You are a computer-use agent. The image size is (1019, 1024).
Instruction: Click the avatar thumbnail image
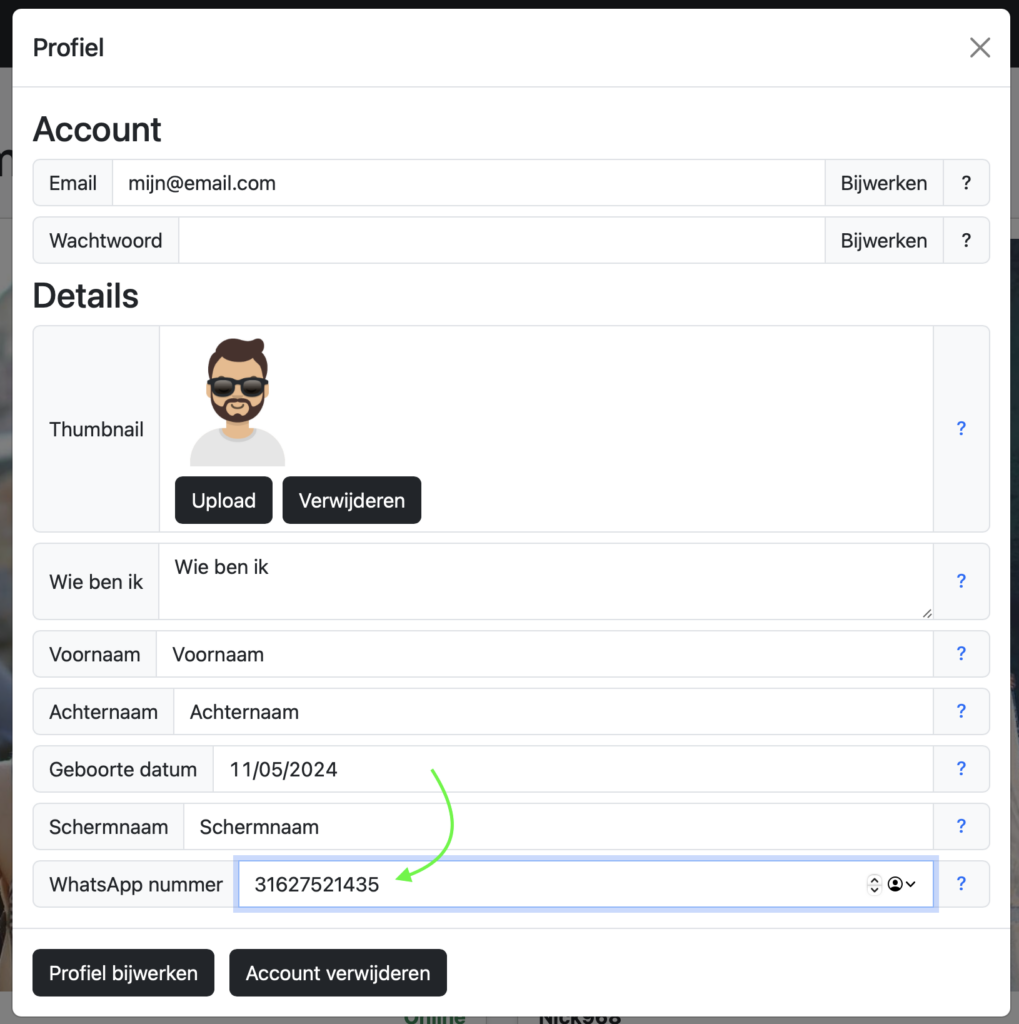pyautogui.click(x=238, y=402)
